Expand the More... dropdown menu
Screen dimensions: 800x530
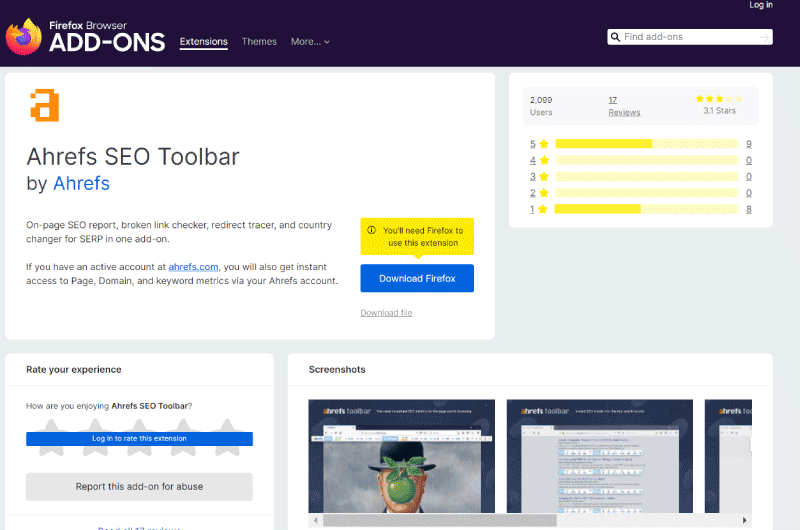coord(310,42)
